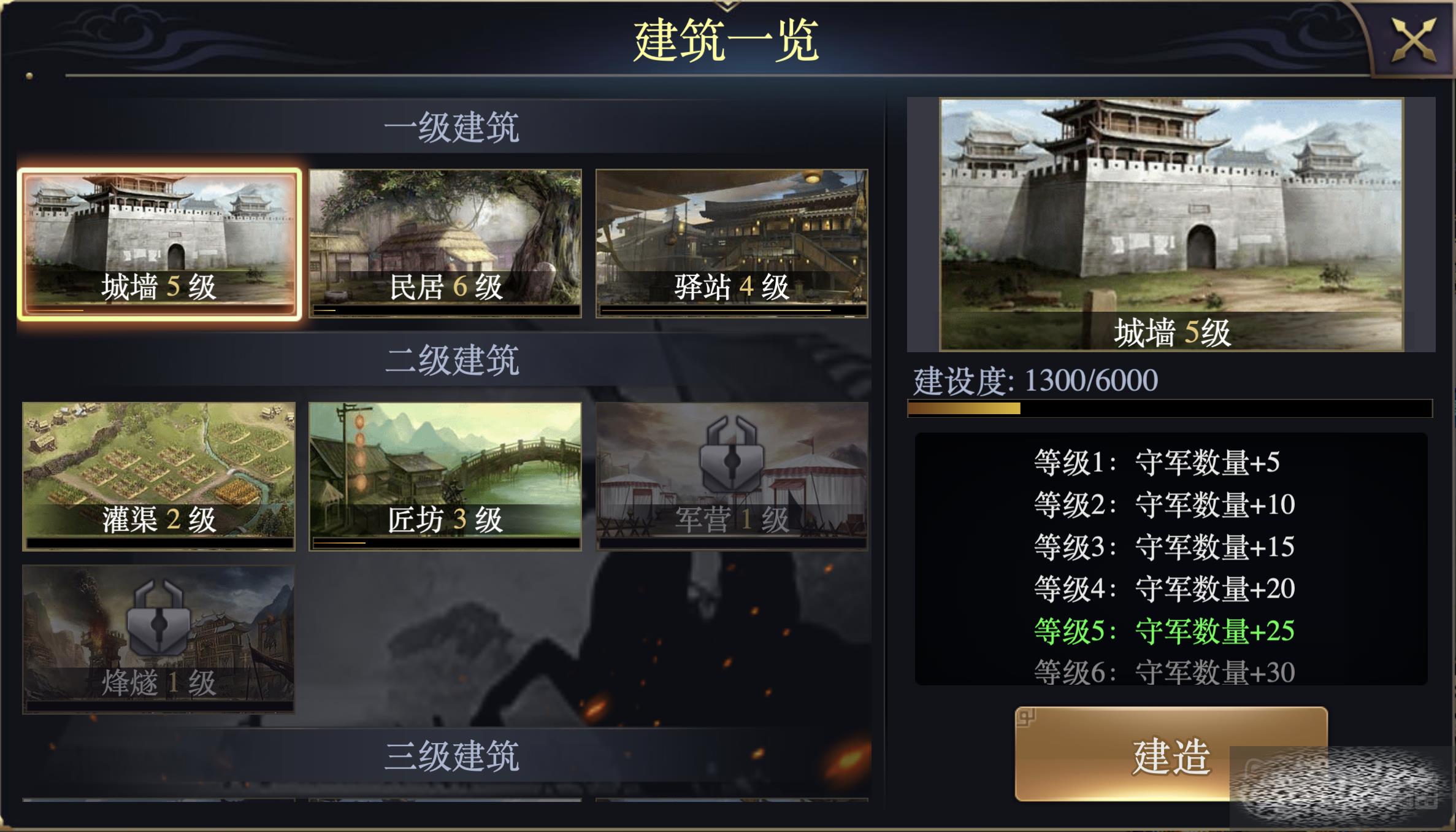Click the 三级建筑 section header
The image size is (1456, 832).
[x=452, y=755]
